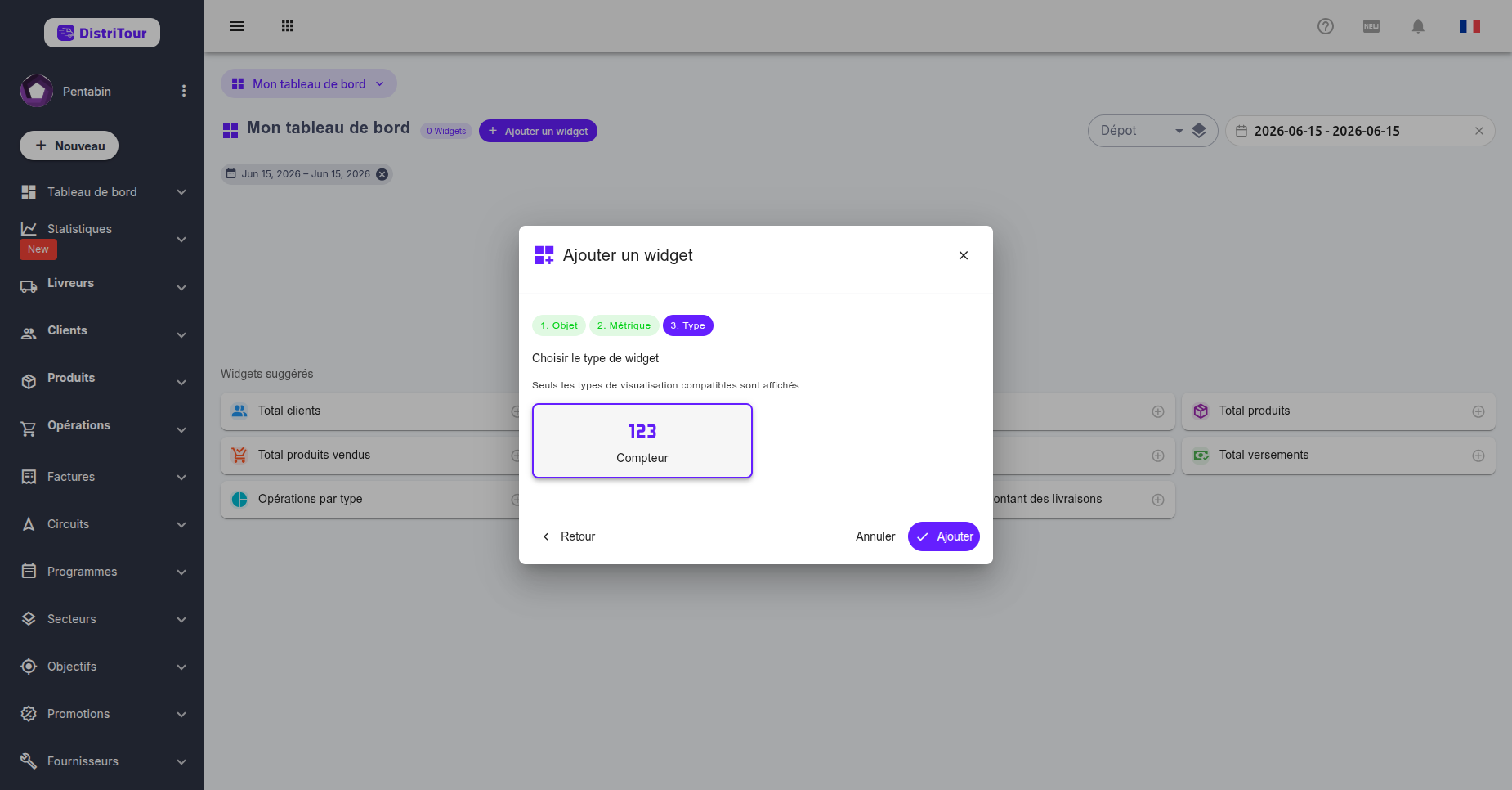Screen dimensions: 1512x790
Task: Select the Compteur widget type card
Action: click(642, 441)
